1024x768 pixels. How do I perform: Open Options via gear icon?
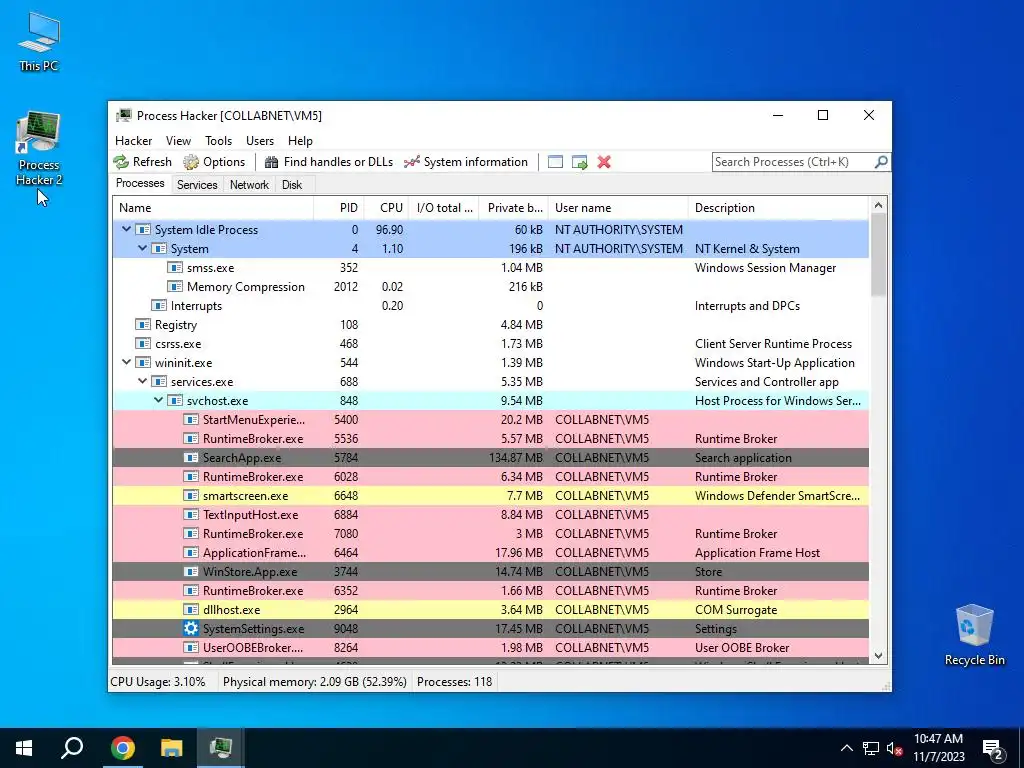pyautogui.click(x=191, y=162)
